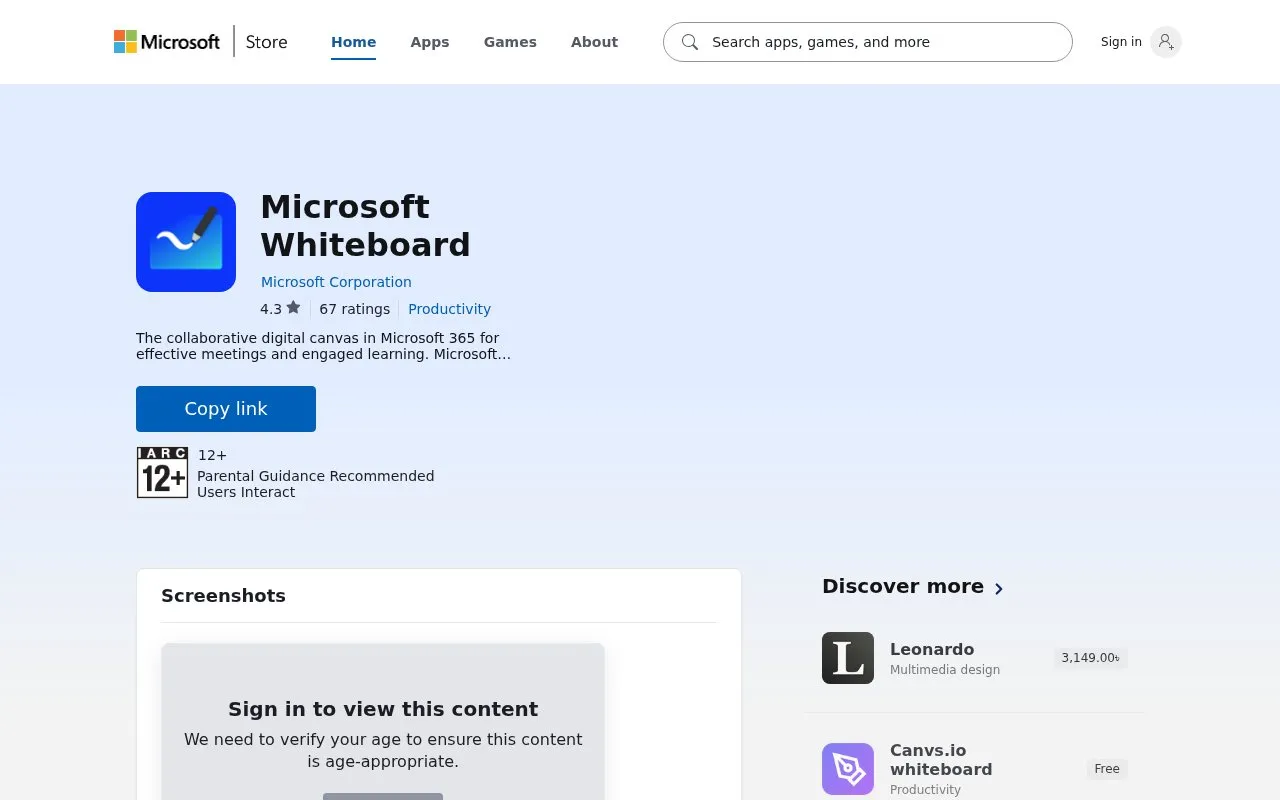The width and height of the screenshot is (1280, 800).
Task: Switch to the Apps tab
Action: coord(430,42)
